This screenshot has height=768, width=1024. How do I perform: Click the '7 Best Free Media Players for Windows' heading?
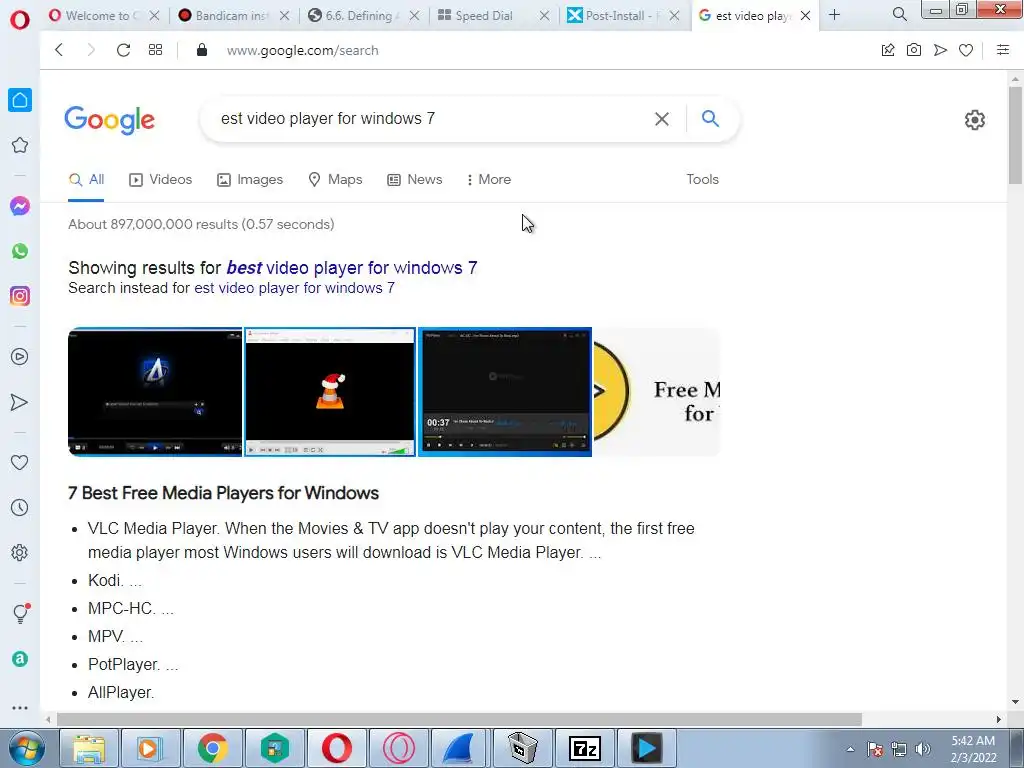(x=223, y=493)
